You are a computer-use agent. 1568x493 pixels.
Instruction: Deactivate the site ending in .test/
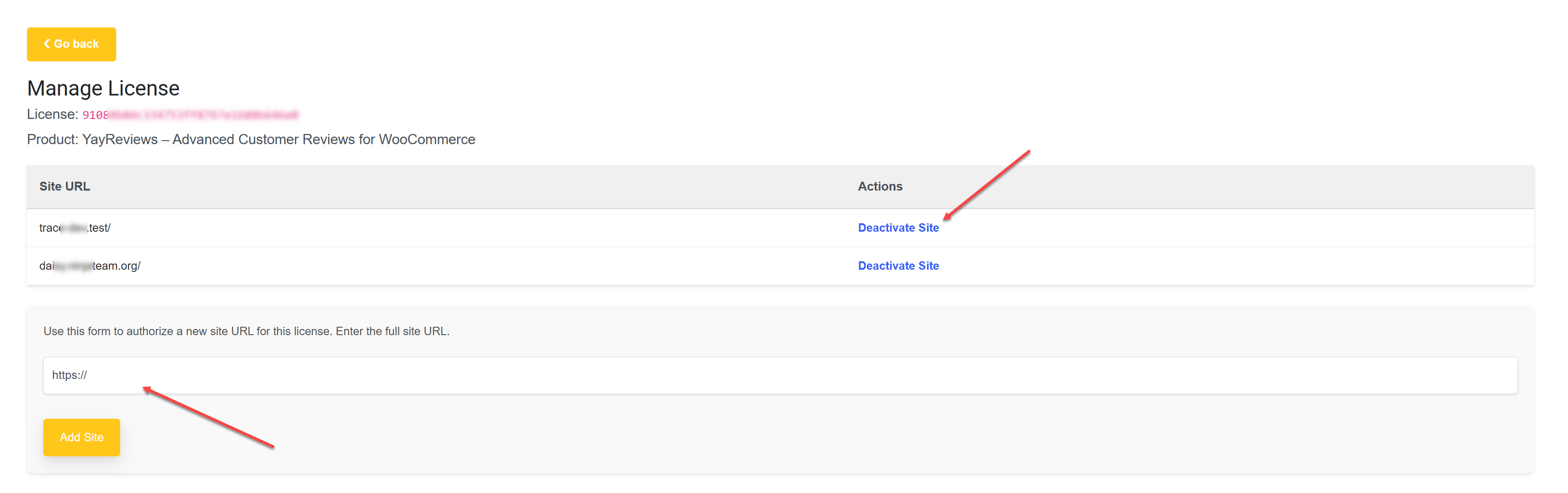898,227
